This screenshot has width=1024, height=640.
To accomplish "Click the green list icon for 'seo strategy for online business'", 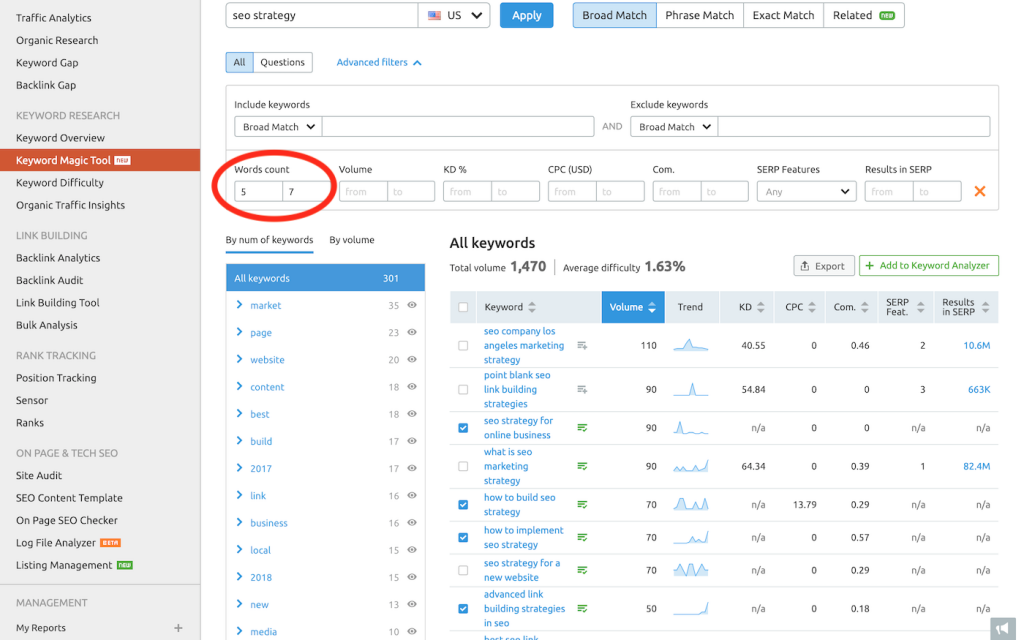I will click(582, 428).
